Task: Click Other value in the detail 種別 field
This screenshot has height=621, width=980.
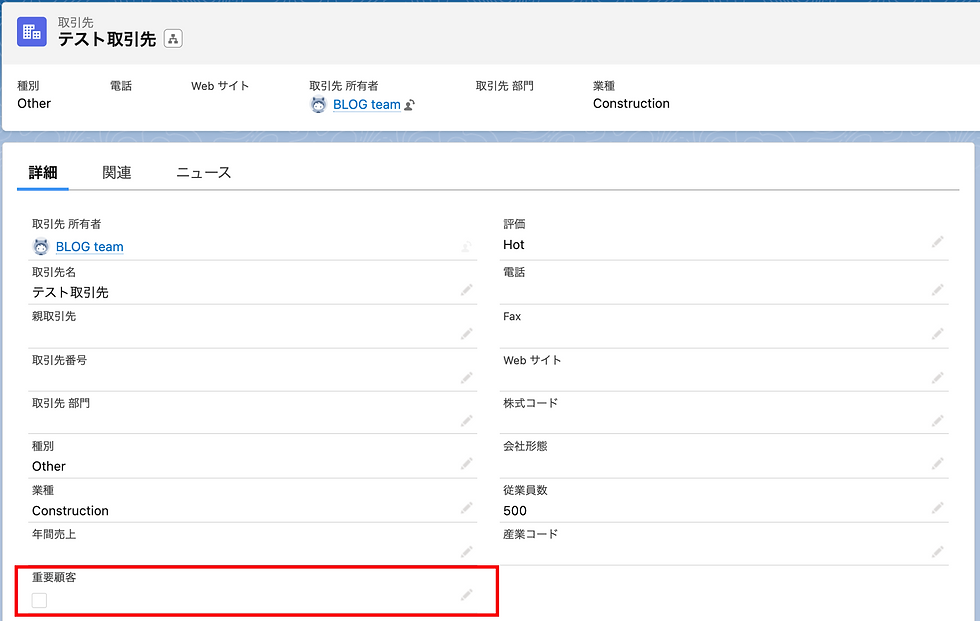Action: (49, 467)
